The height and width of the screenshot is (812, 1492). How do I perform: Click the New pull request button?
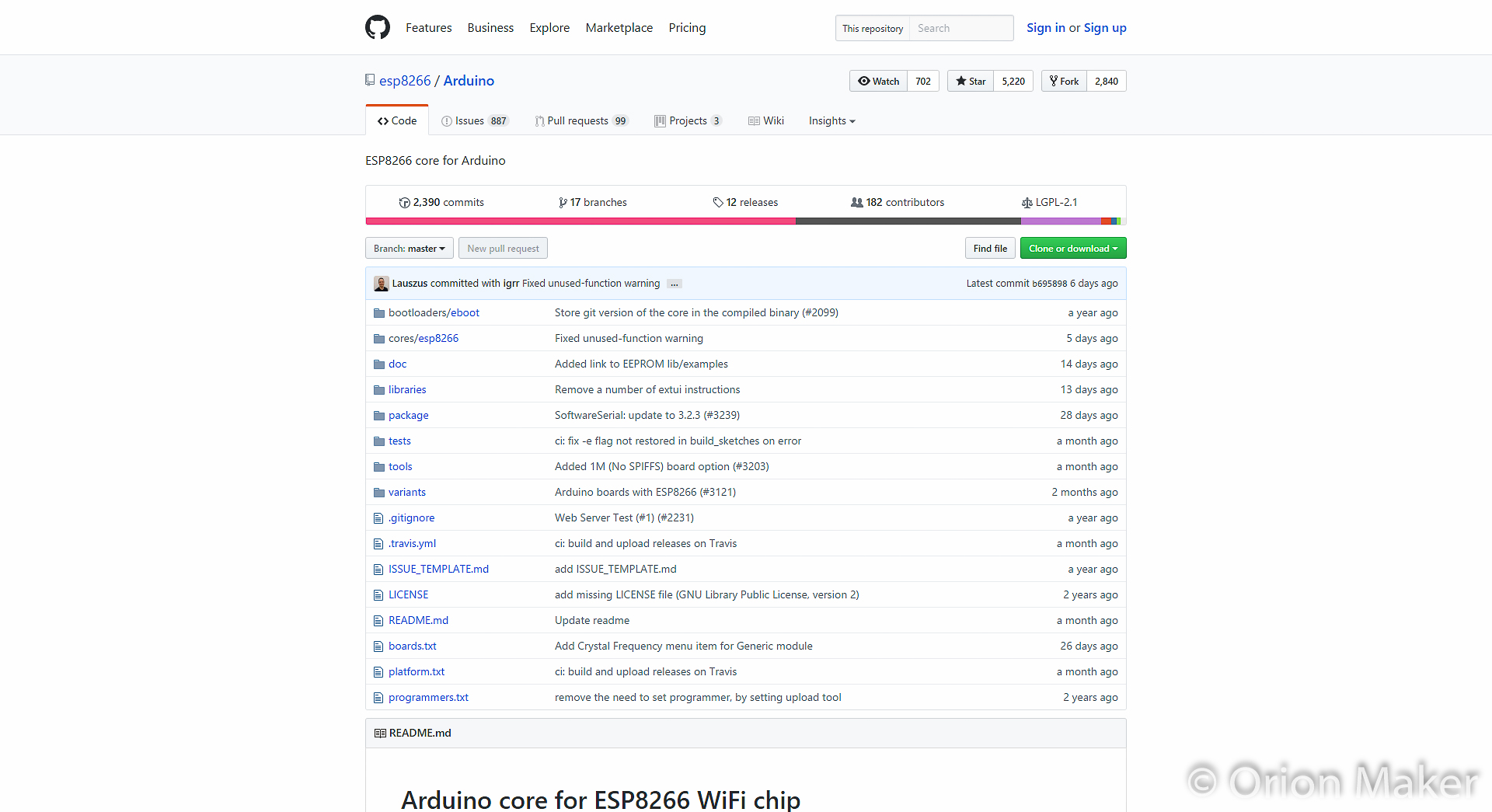[503, 249]
